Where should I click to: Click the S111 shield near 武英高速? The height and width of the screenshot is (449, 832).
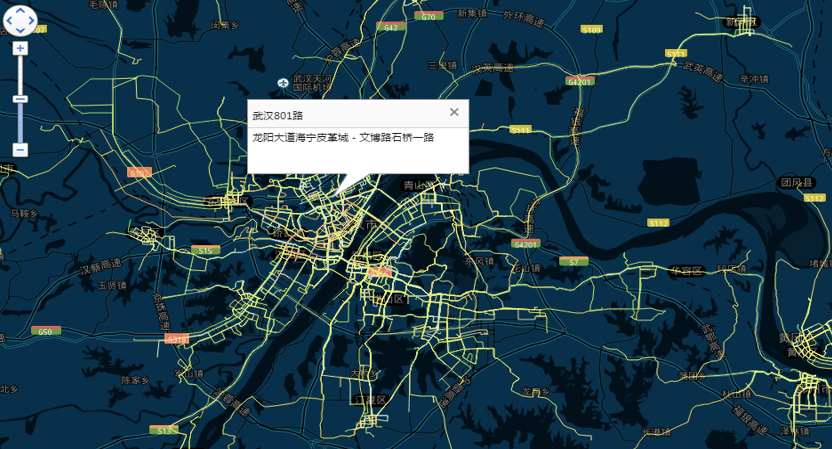click(x=676, y=54)
